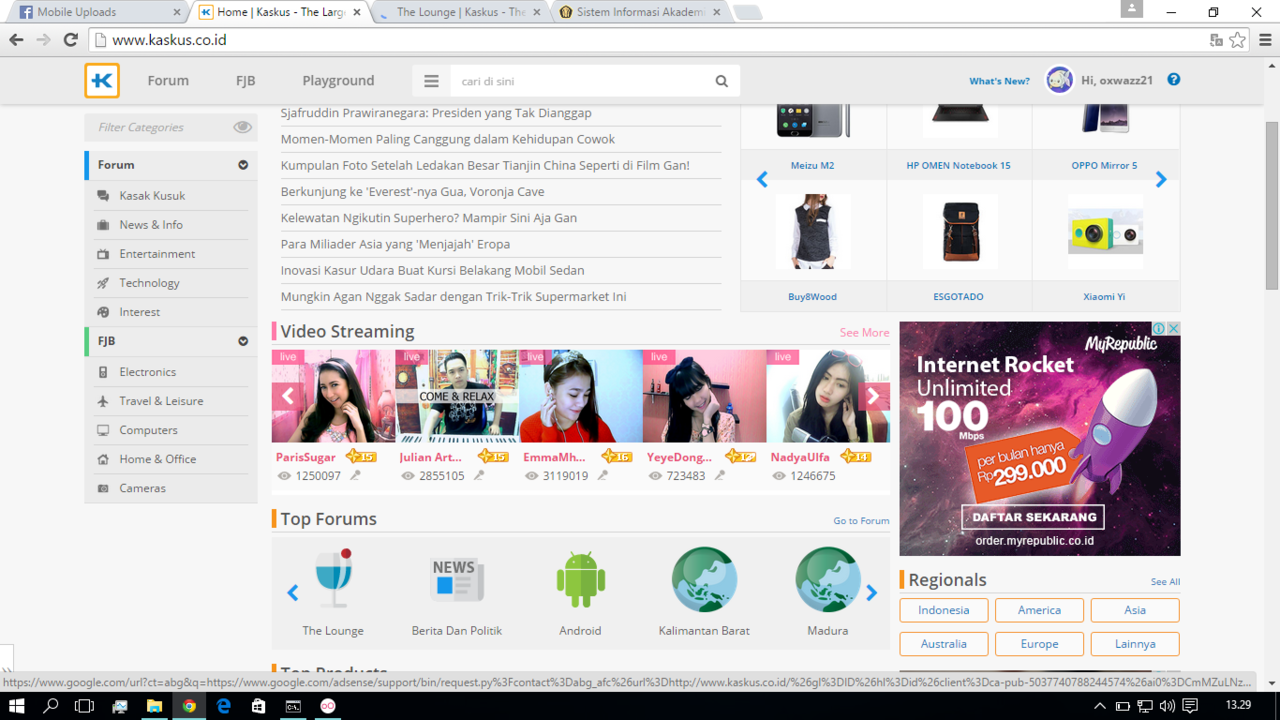Open Xiaomi Yi camera product thumbnail
Image resolution: width=1280 pixels, height=720 pixels.
tap(1105, 232)
